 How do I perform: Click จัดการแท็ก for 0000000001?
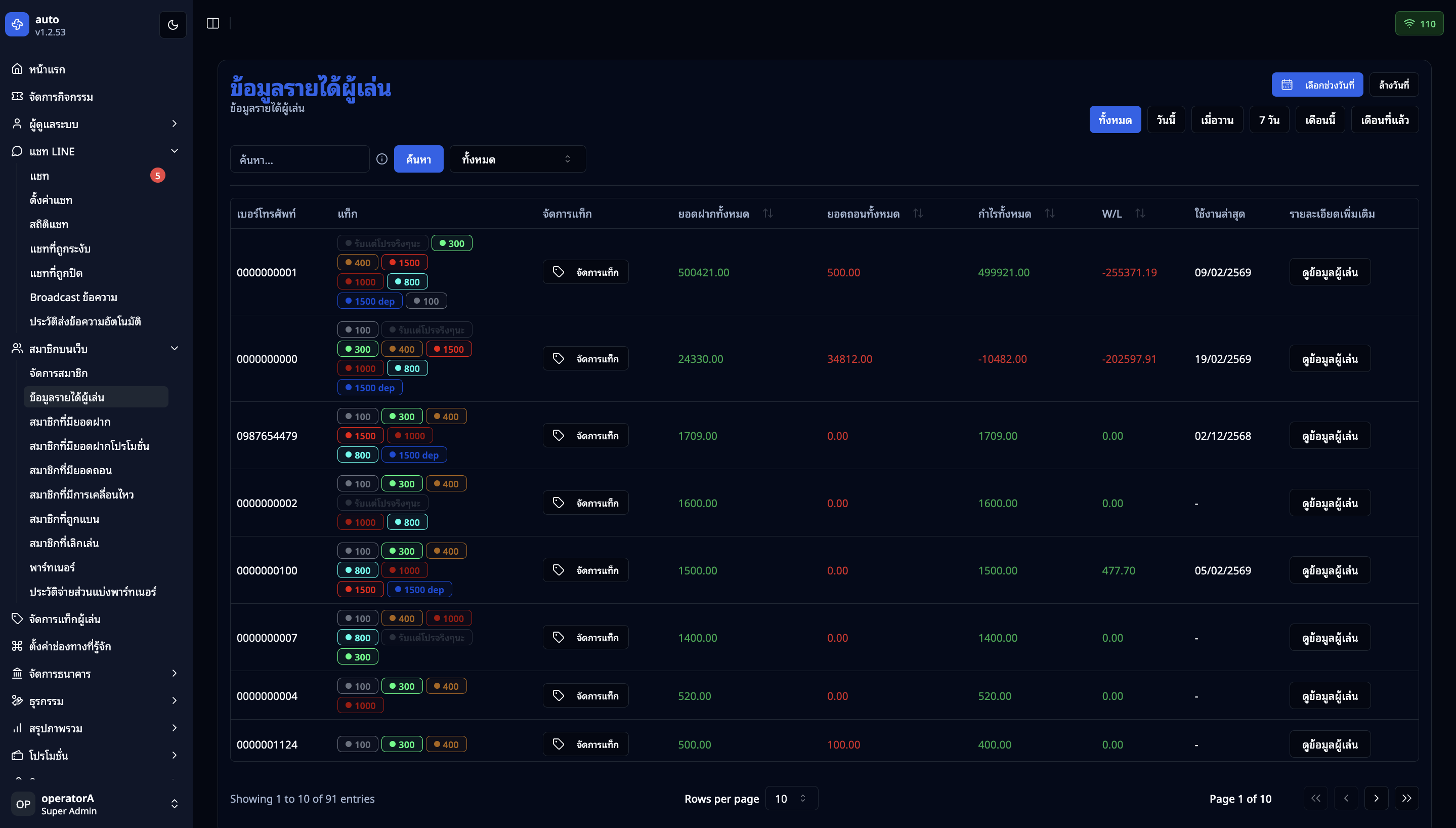click(585, 272)
